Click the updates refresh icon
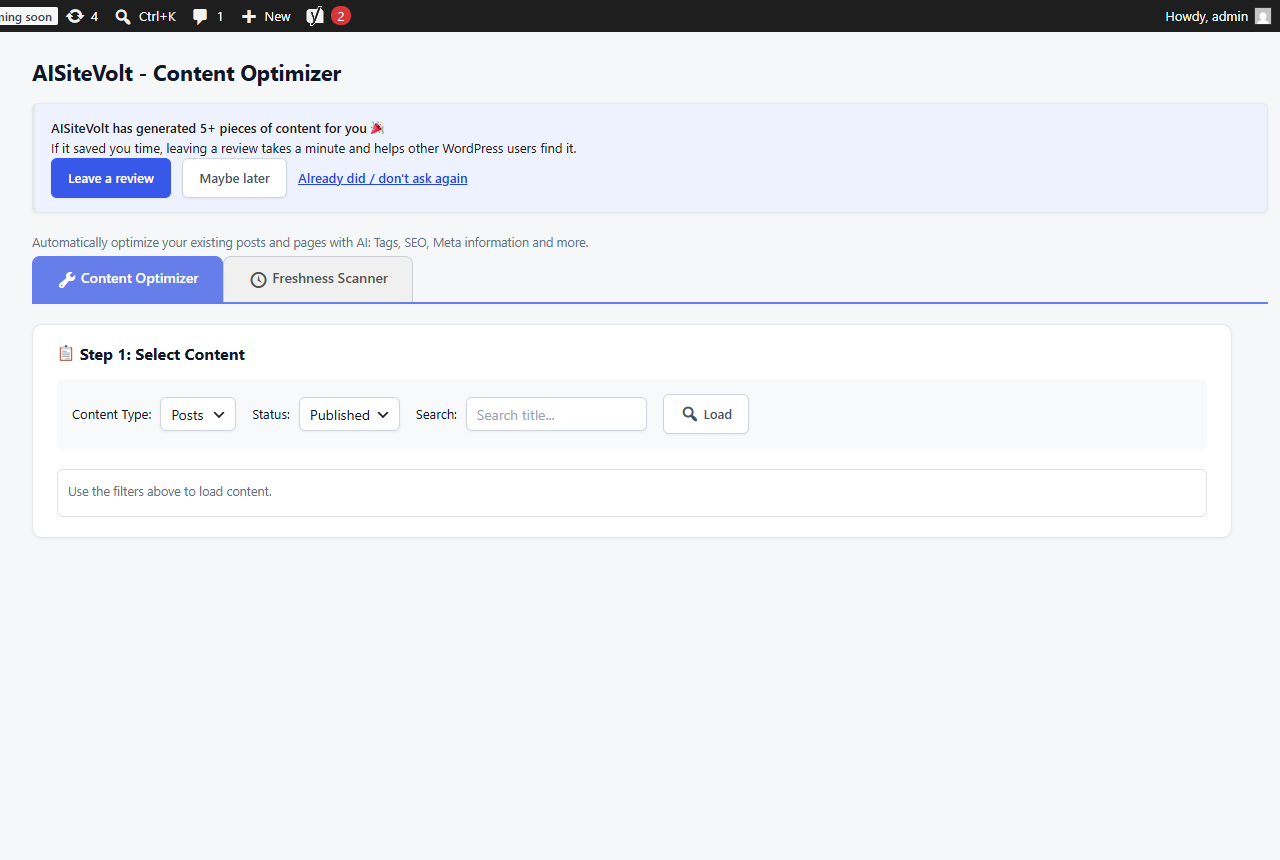The height and width of the screenshot is (860, 1280). click(x=75, y=16)
